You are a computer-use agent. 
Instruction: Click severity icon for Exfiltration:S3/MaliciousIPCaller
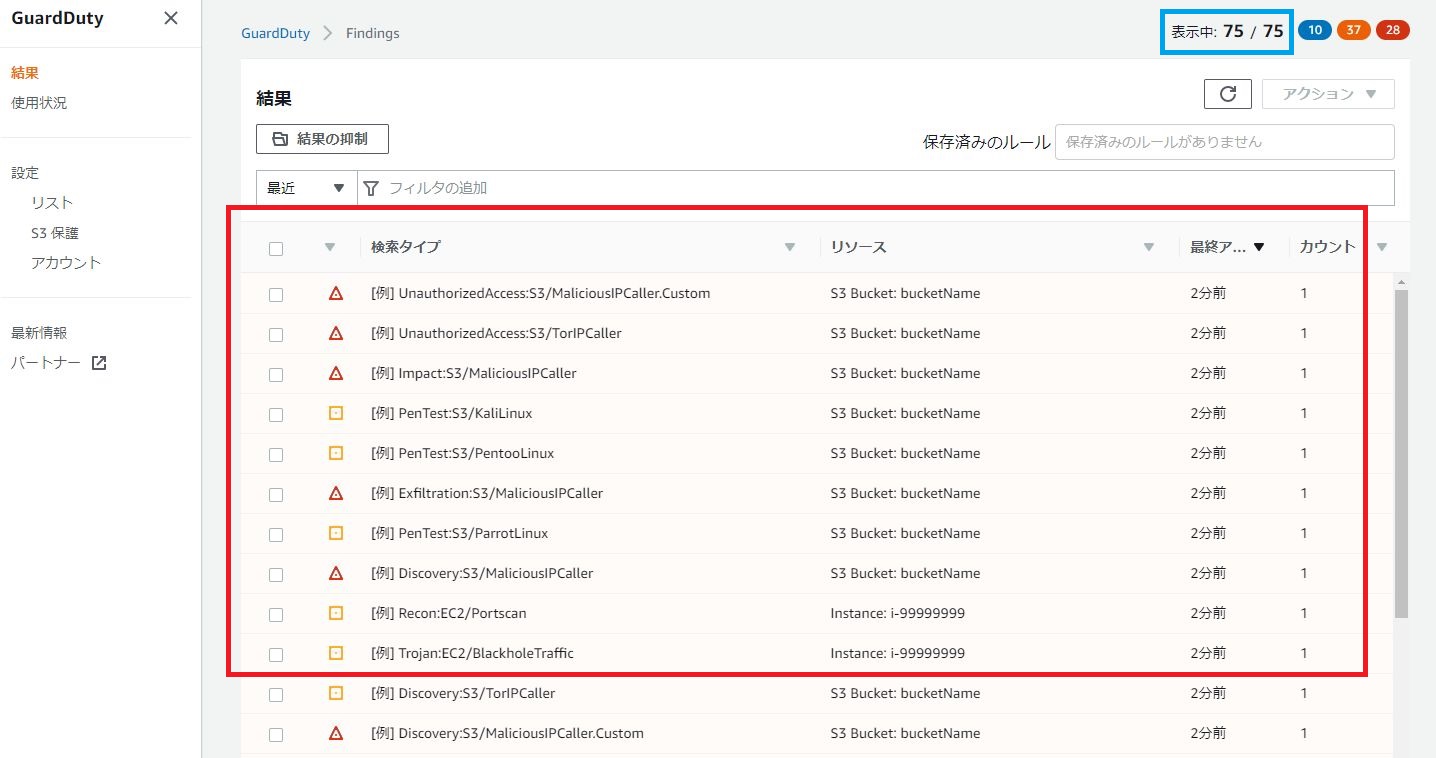point(336,493)
